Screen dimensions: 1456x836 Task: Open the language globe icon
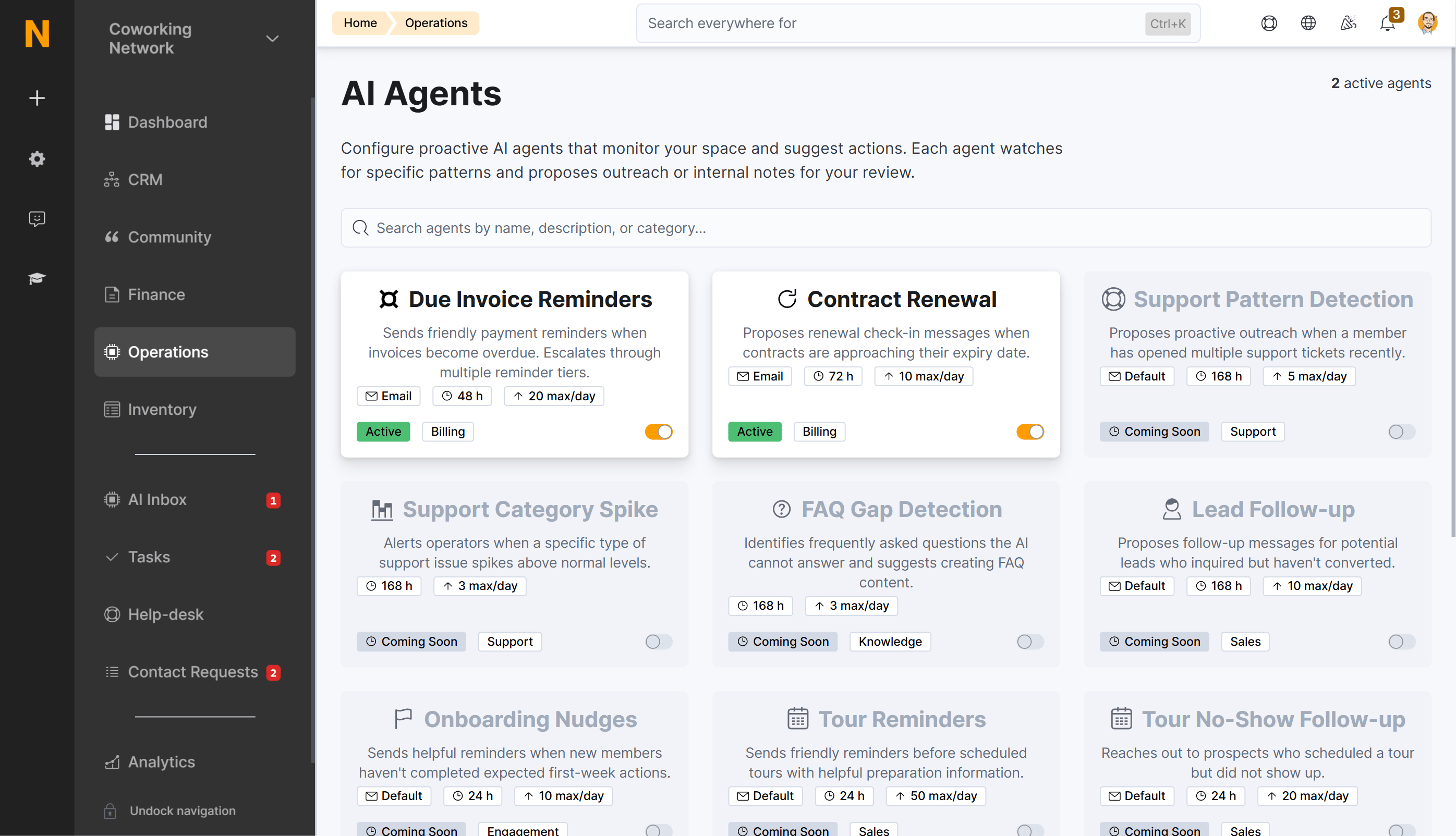[1308, 23]
